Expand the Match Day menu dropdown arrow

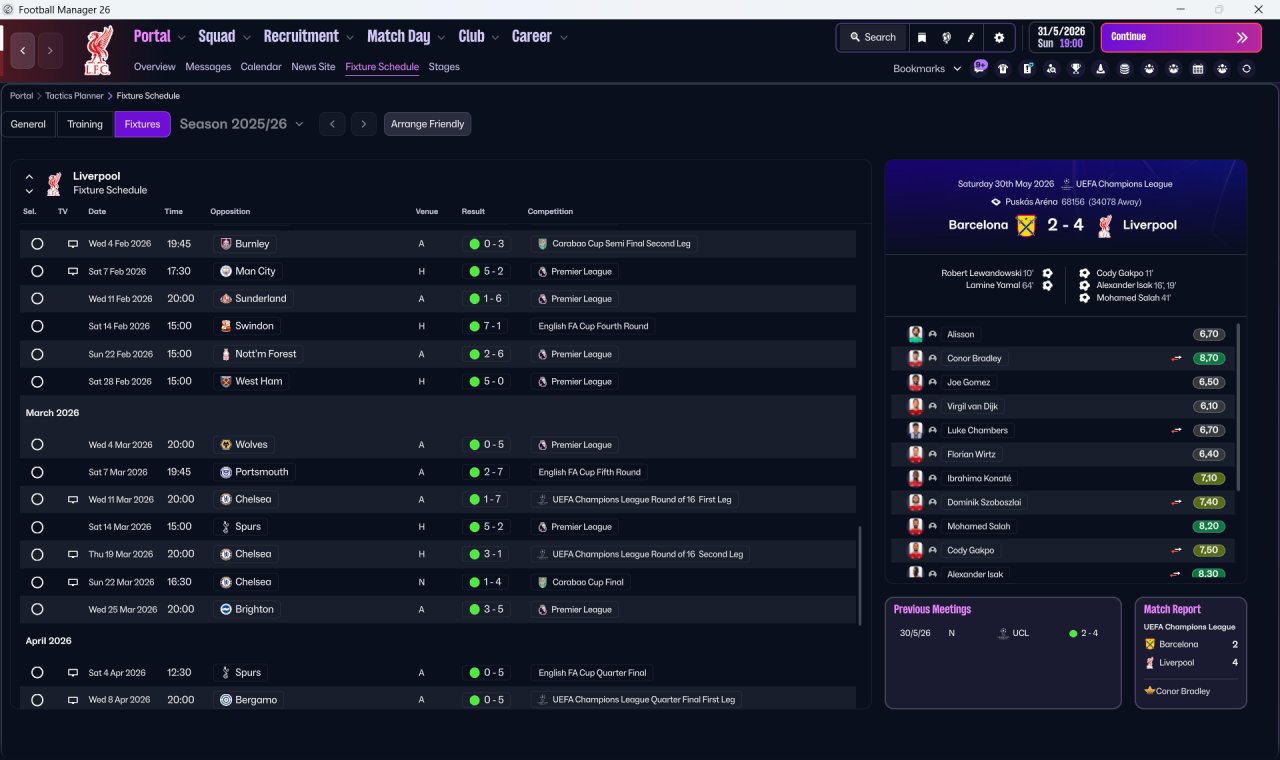441,37
